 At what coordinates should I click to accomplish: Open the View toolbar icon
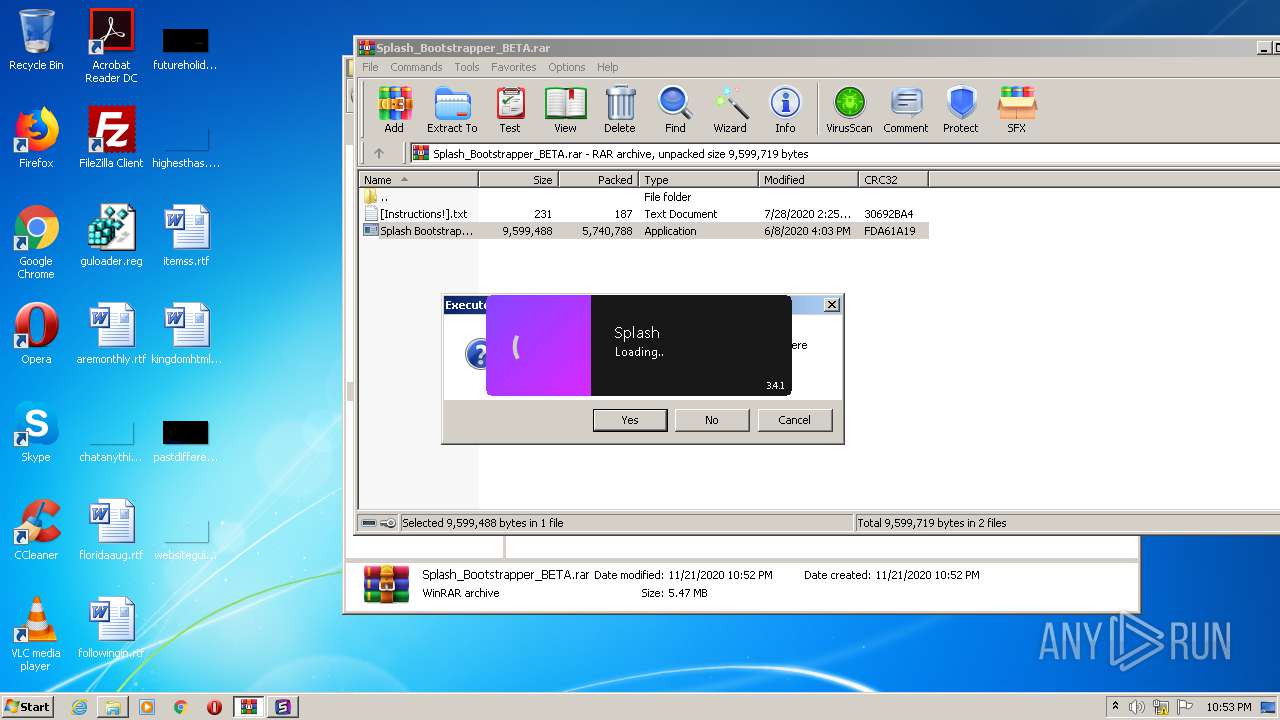pos(565,110)
